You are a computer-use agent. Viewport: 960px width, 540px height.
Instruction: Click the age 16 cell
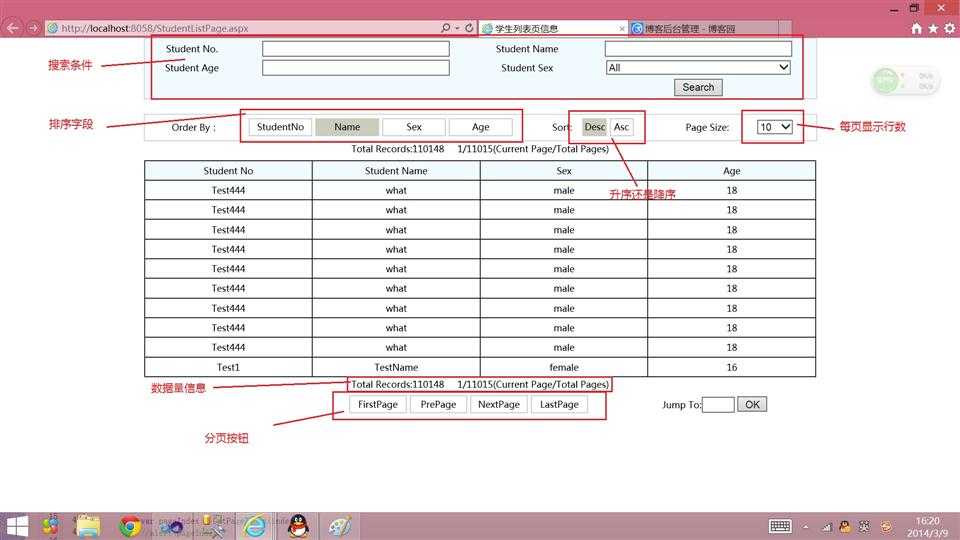tap(732, 367)
